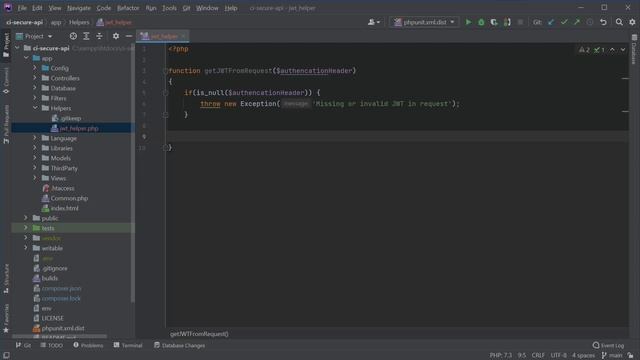Rollback changes with the undo icon
640x360 pixels.
coord(603,22)
